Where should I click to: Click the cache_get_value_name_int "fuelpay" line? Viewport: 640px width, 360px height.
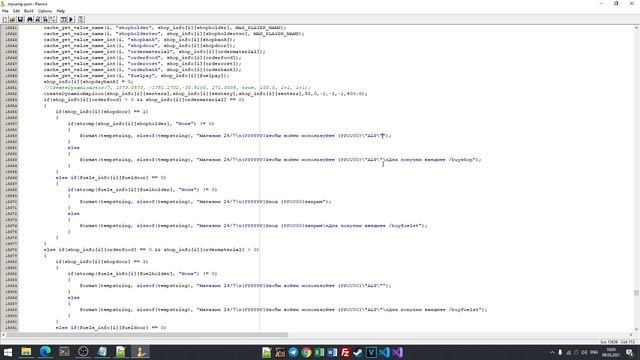point(136,76)
